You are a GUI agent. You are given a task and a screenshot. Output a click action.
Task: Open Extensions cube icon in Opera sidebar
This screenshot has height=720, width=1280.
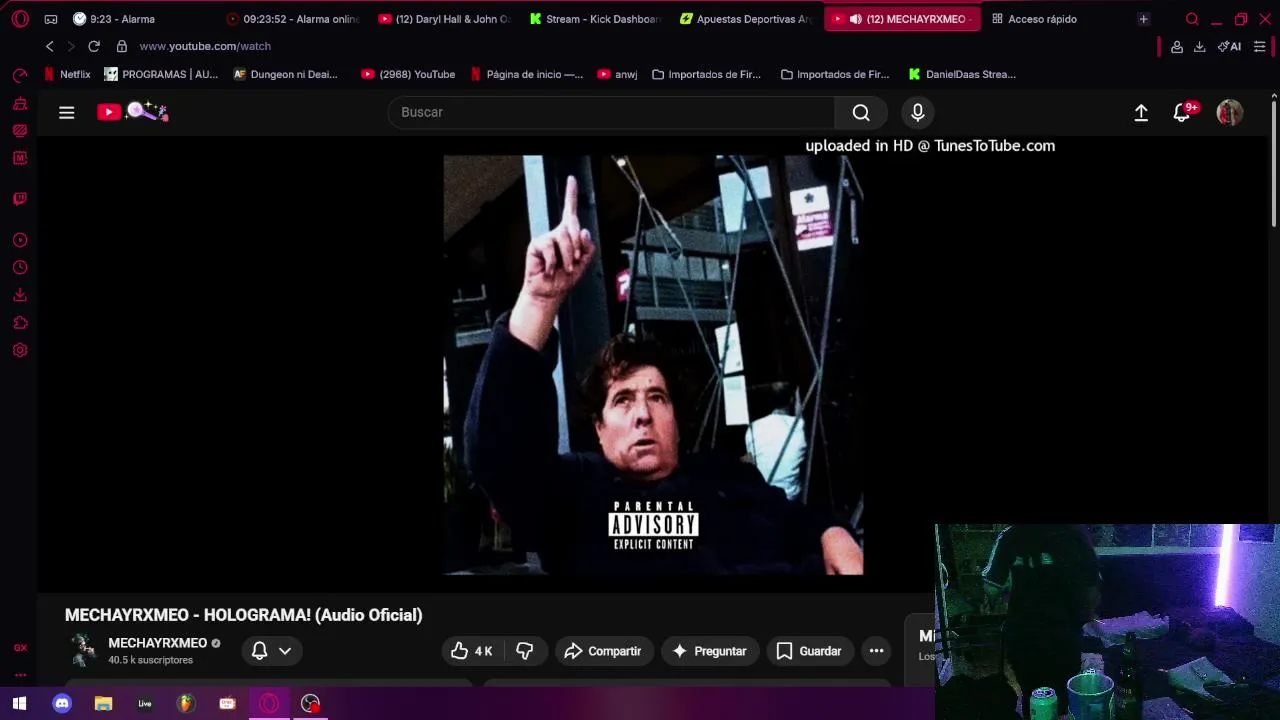pos(20,323)
